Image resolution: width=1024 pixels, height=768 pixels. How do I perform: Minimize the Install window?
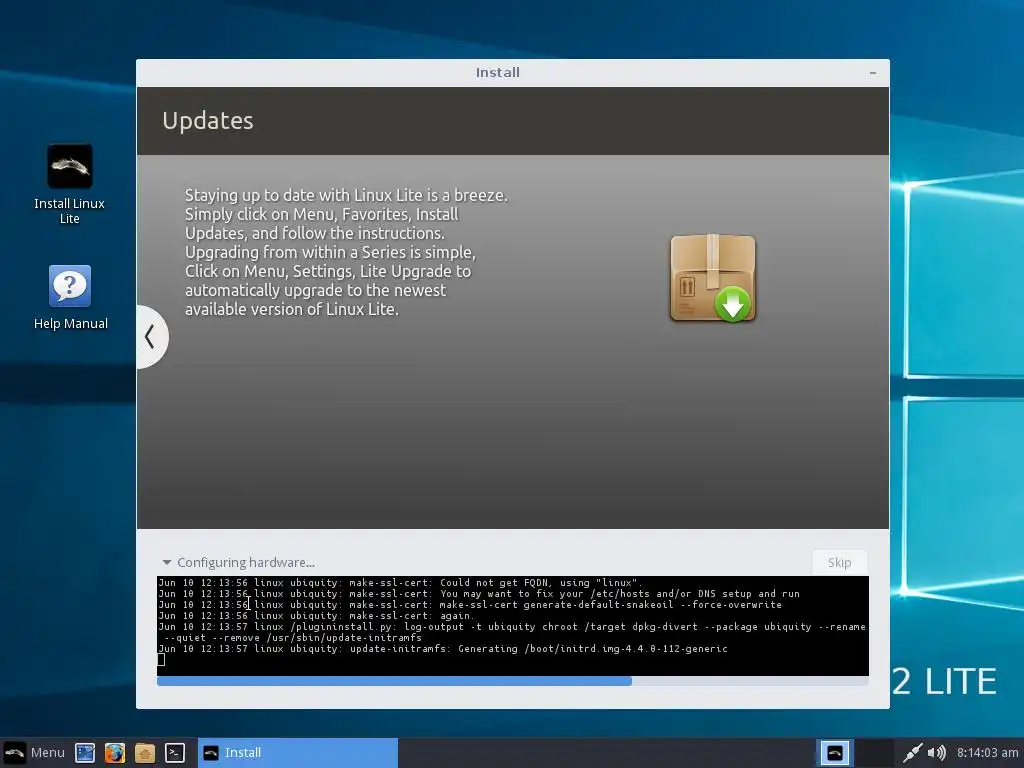[x=873, y=72]
